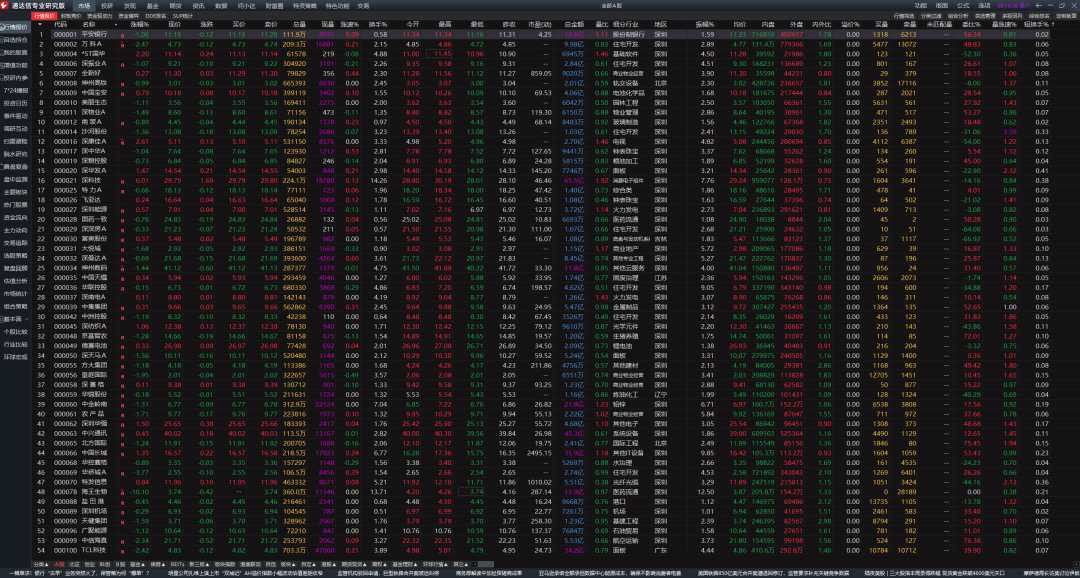The height and width of the screenshot is (578, 1080).
Task: Expand the 分类 dropdown in the bottom tab bar
Action: pyautogui.click(x=41, y=564)
